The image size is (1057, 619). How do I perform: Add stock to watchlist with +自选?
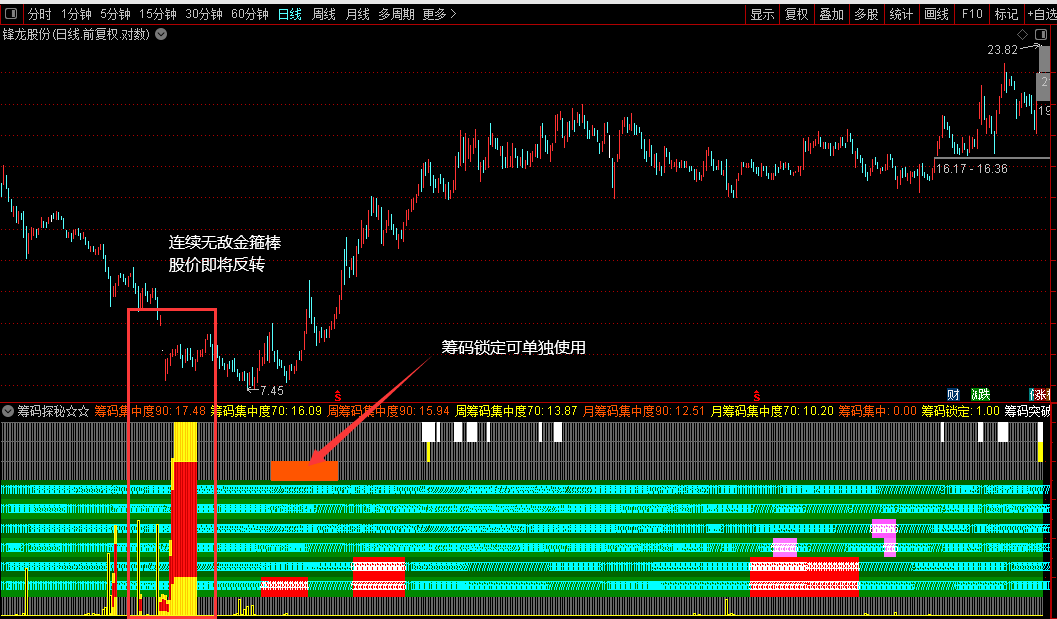pos(1041,14)
